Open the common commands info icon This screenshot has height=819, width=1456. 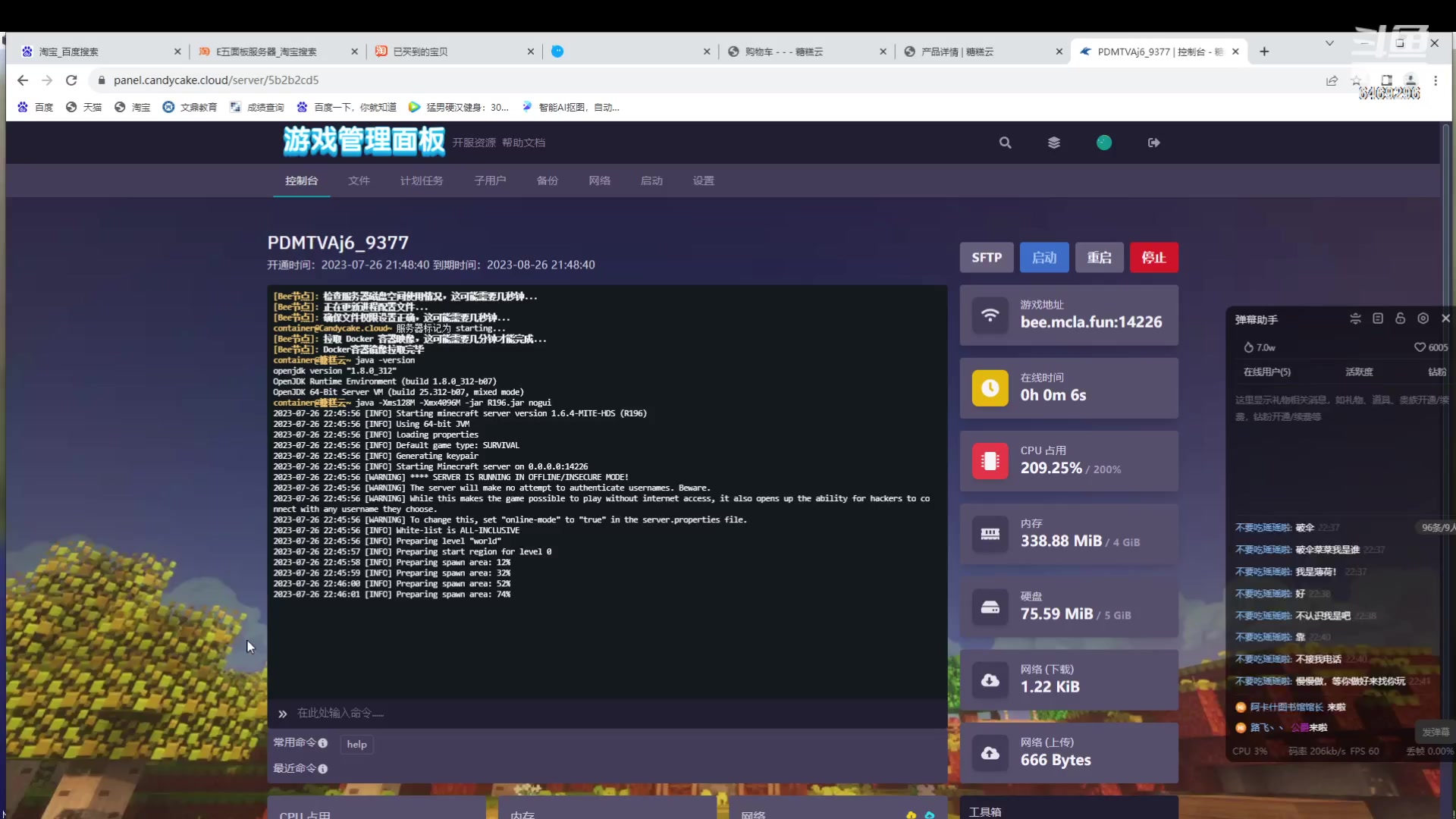click(x=323, y=743)
